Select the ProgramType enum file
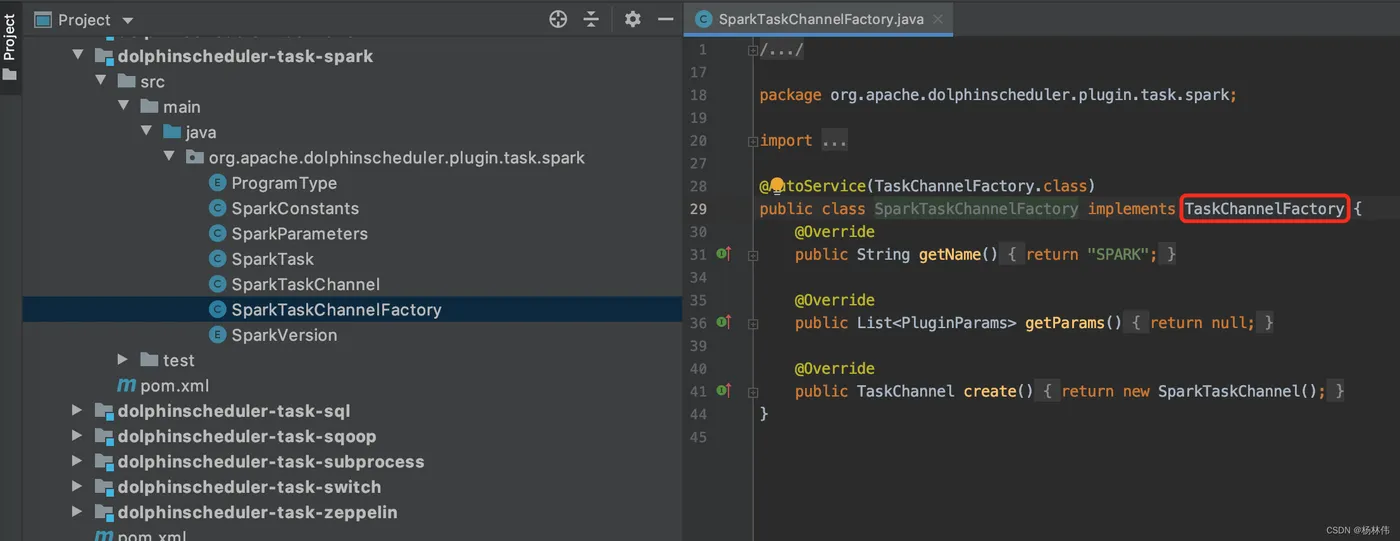The width and height of the screenshot is (1400, 541). (x=284, y=183)
